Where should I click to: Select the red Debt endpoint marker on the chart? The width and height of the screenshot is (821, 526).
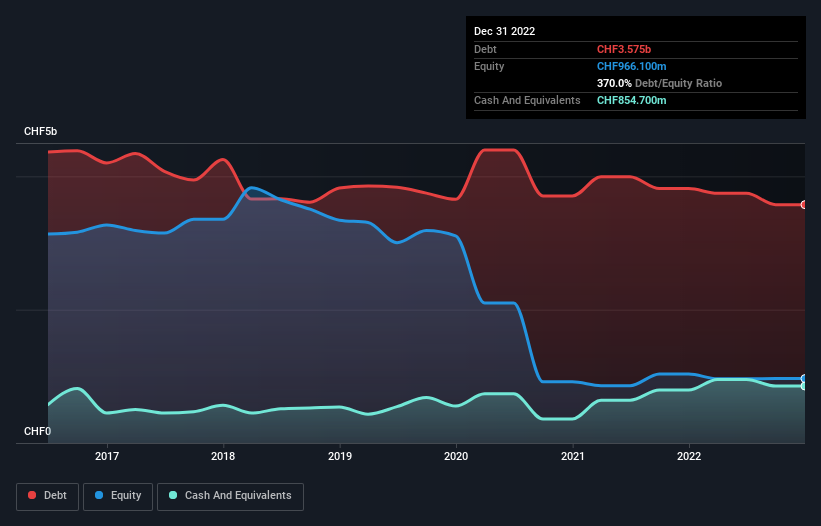tap(804, 205)
